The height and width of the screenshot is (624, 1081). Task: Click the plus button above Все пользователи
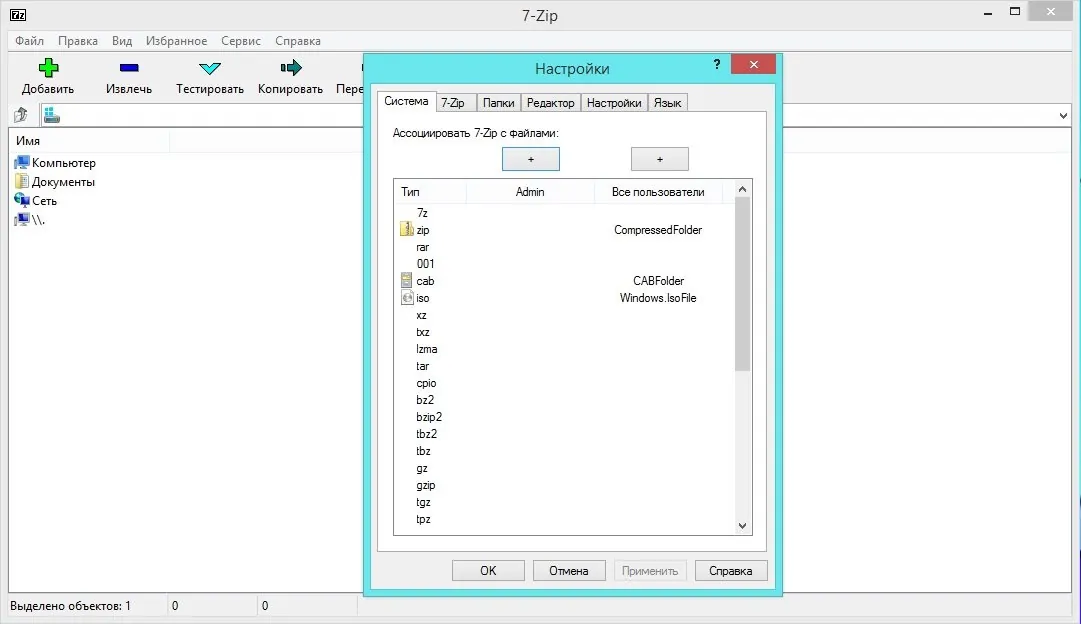pyautogui.click(x=660, y=159)
